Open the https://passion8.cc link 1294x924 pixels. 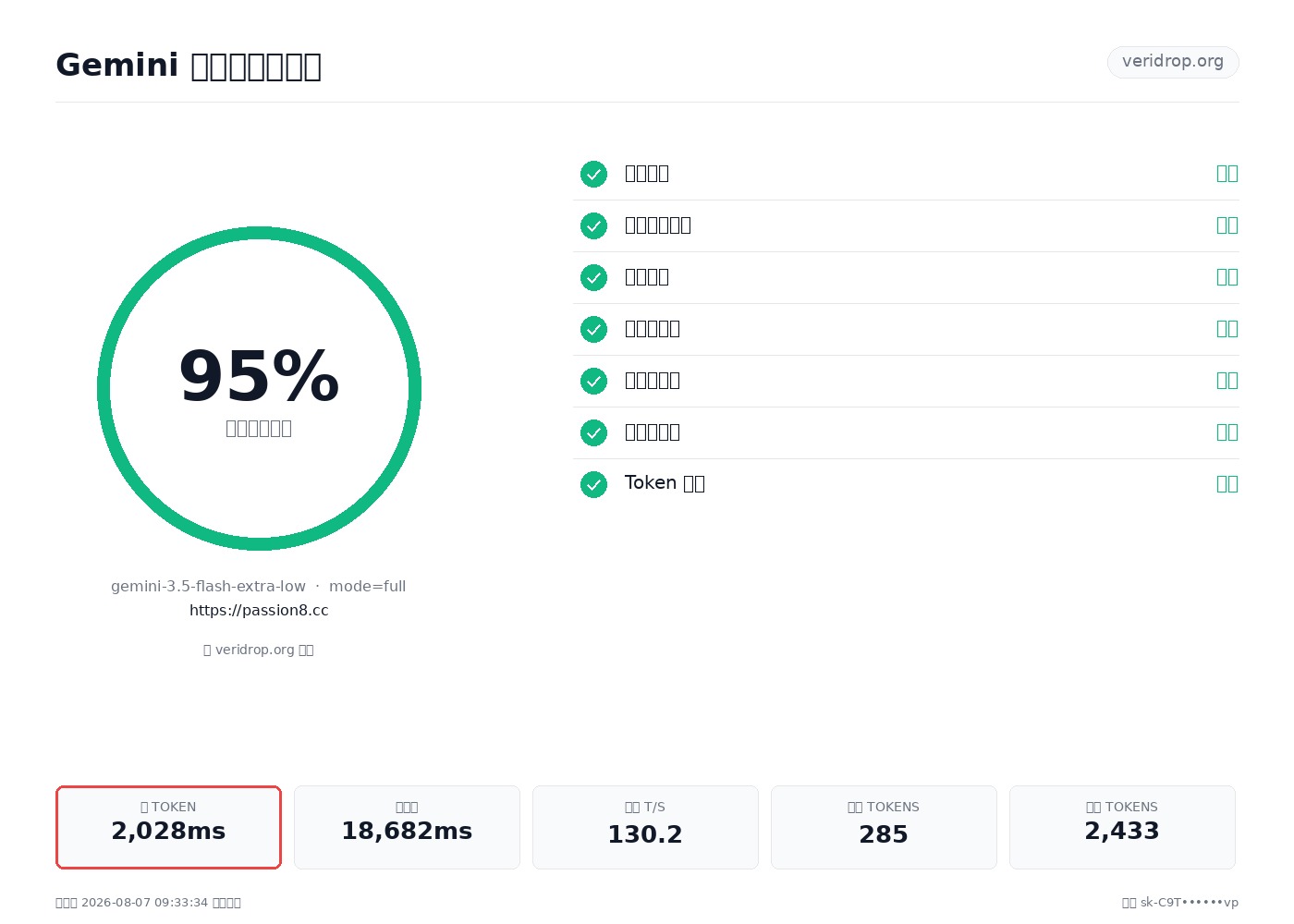(x=259, y=610)
